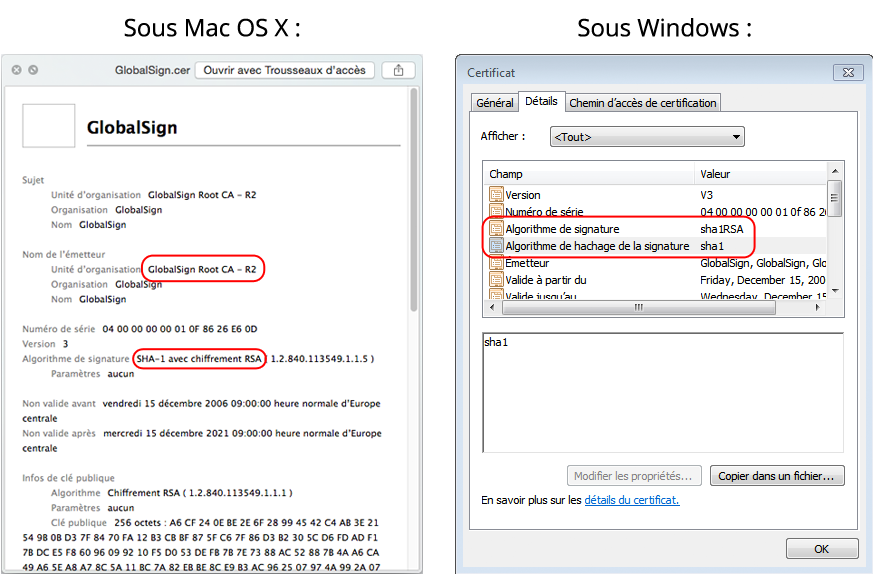
Task: Select the Version field icon
Action: 496,194
